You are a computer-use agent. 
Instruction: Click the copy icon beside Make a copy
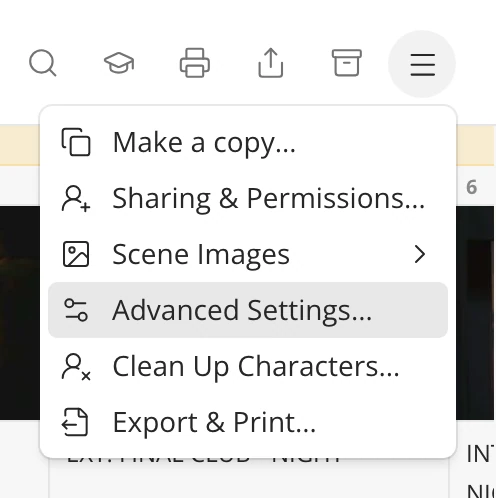[x=76, y=142]
